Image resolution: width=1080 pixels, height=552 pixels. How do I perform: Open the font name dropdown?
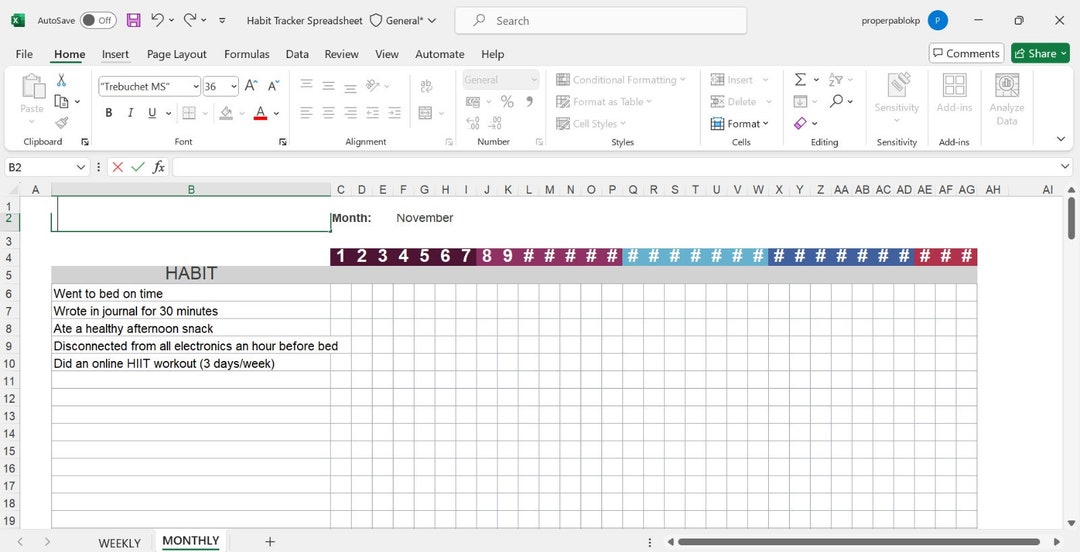click(196, 87)
